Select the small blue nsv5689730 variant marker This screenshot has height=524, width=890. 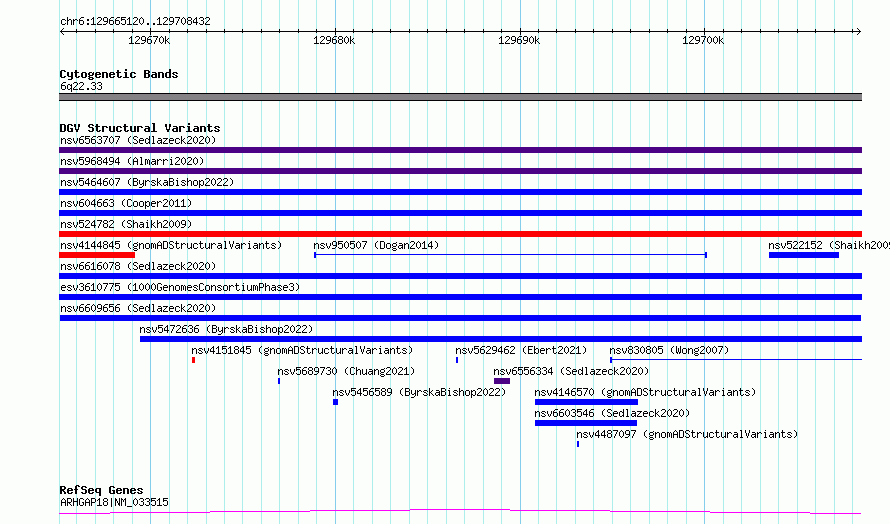(x=279, y=381)
